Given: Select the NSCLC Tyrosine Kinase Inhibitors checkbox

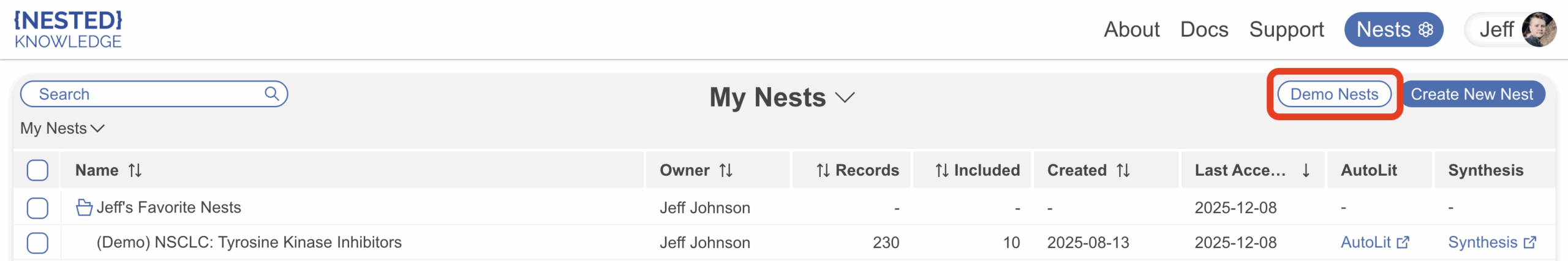Looking at the screenshot, I should (x=37, y=243).
